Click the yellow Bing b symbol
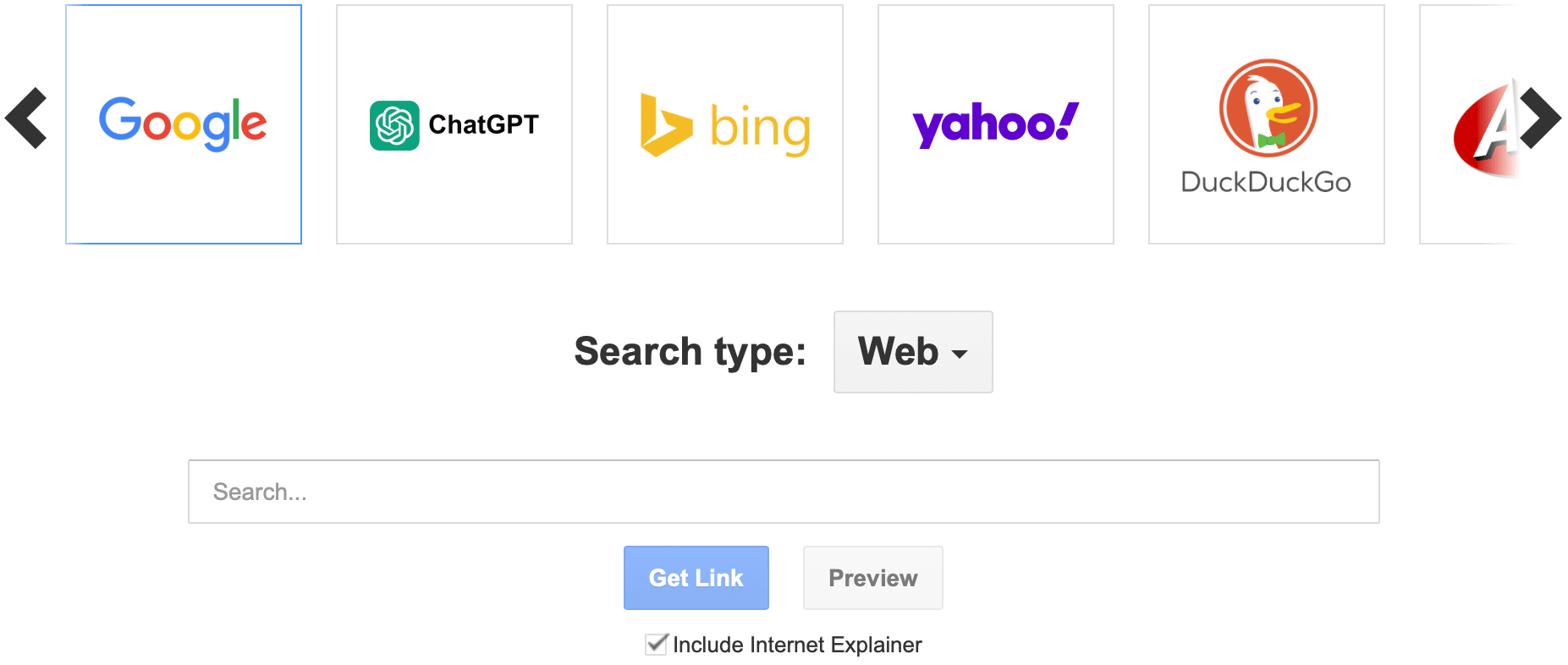The height and width of the screenshot is (665, 1568). tap(664, 125)
